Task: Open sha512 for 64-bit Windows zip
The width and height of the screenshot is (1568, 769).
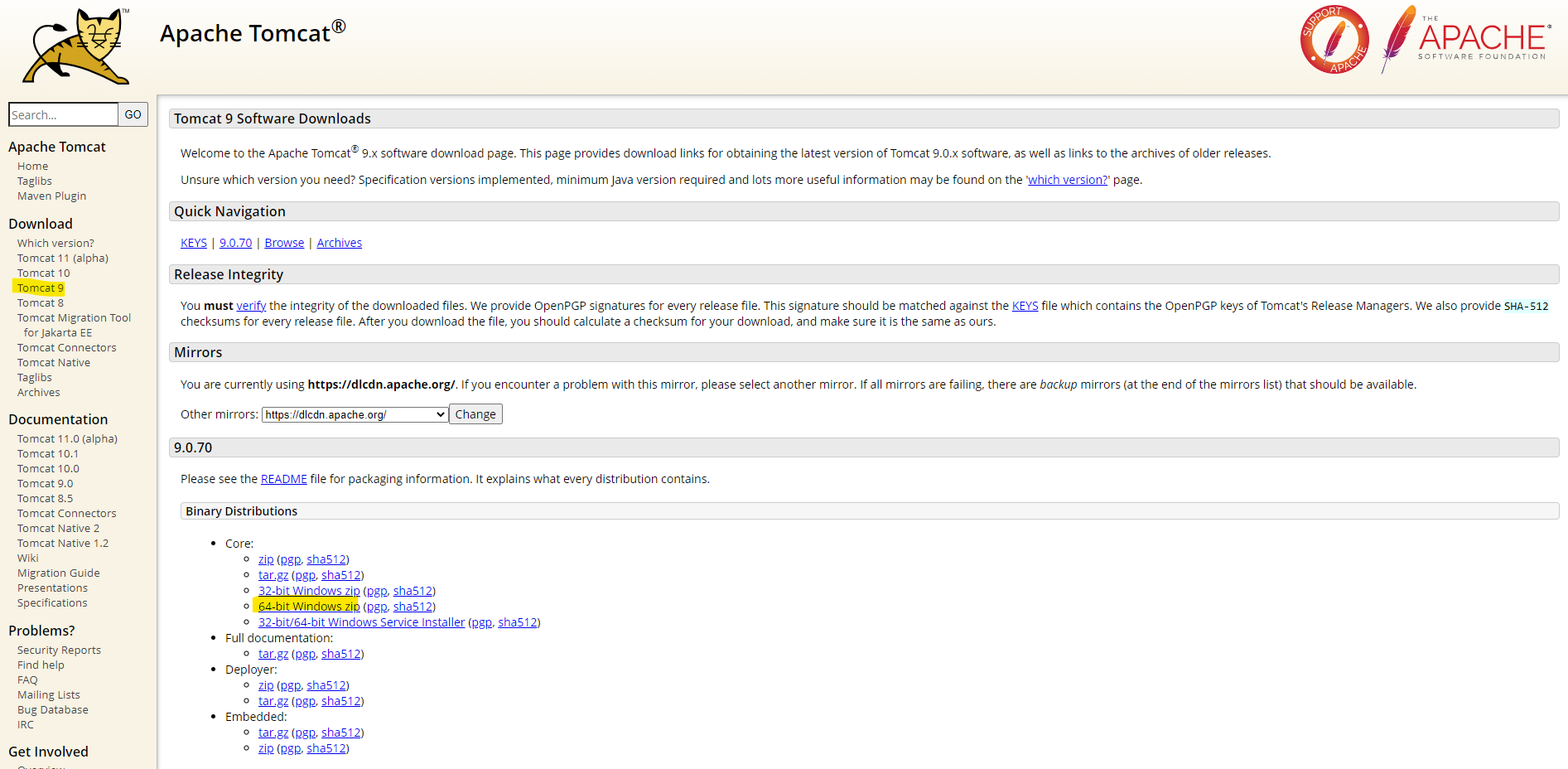Action: (x=413, y=607)
